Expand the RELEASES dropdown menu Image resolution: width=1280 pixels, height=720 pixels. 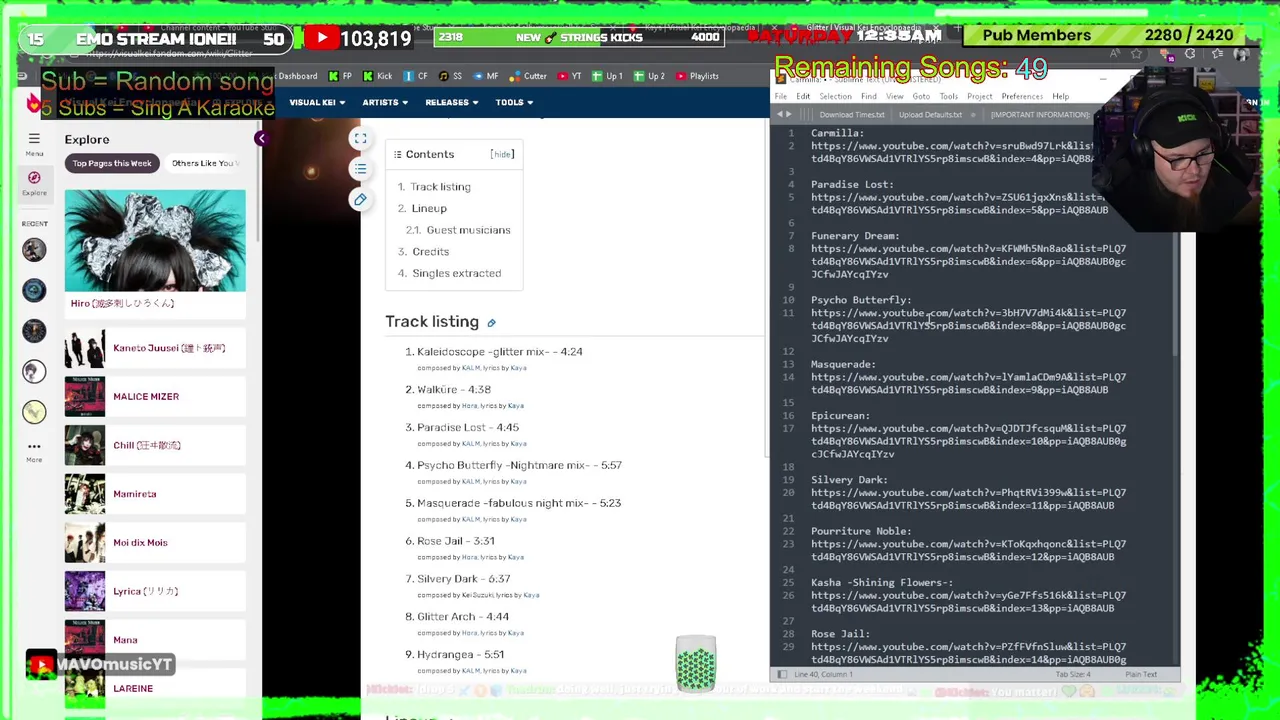tap(451, 102)
